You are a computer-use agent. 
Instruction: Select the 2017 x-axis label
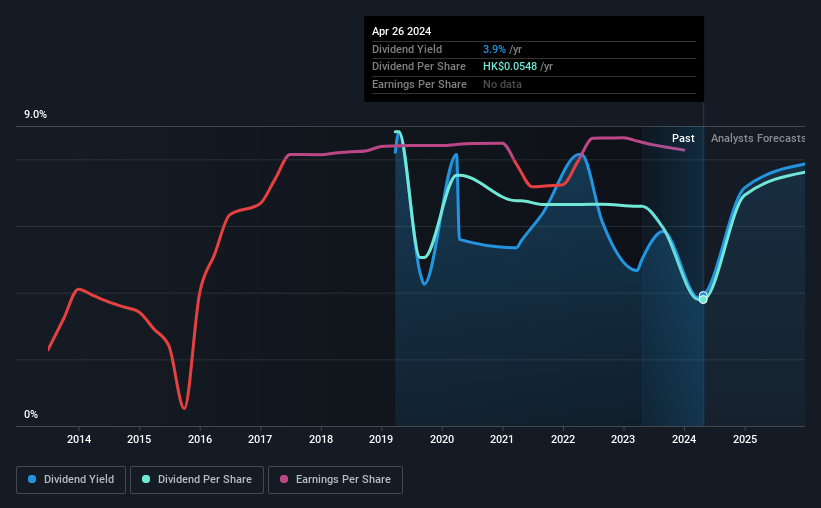click(260, 439)
